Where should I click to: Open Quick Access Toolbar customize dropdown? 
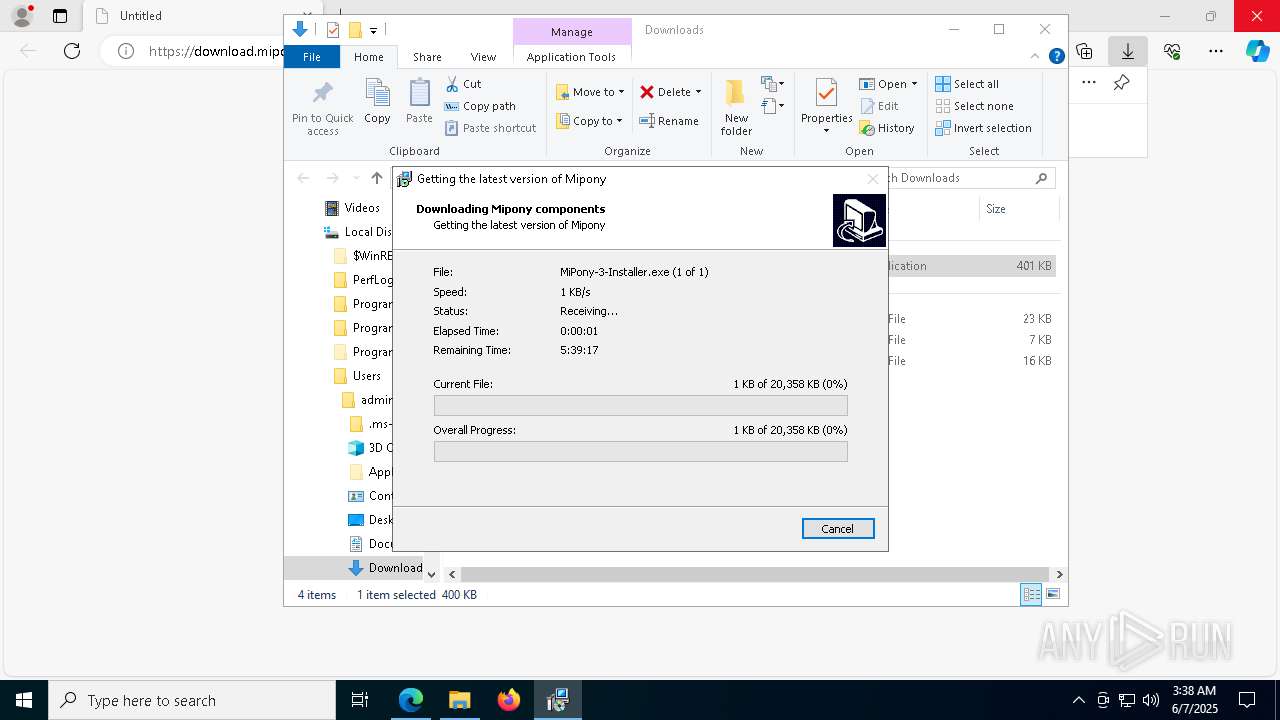coord(373,30)
